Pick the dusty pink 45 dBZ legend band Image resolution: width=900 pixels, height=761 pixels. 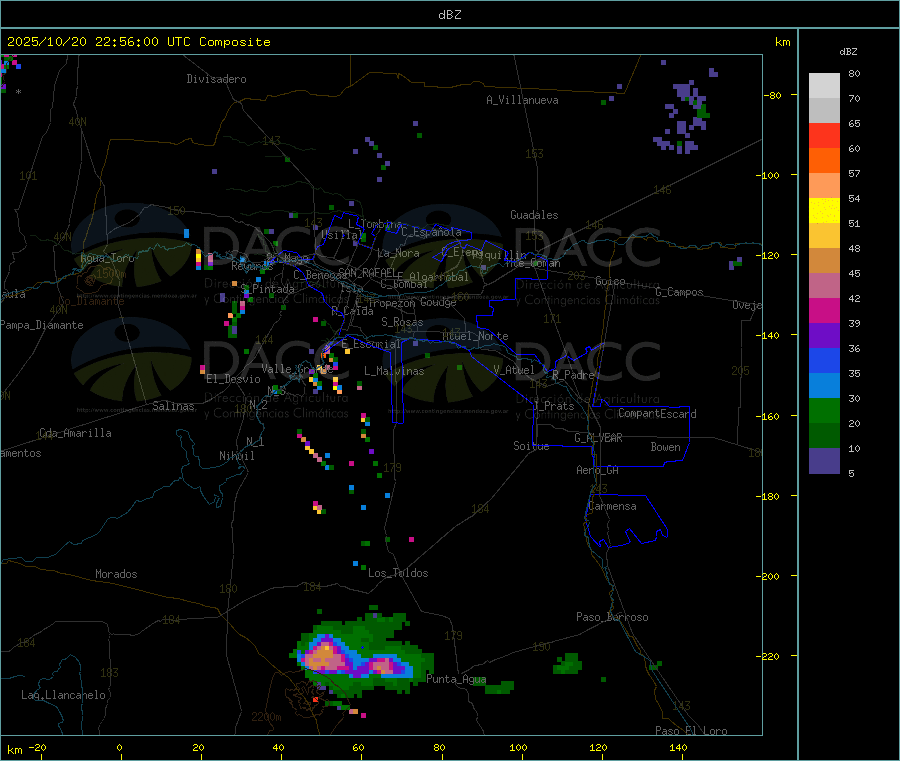[x=824, y=286]
